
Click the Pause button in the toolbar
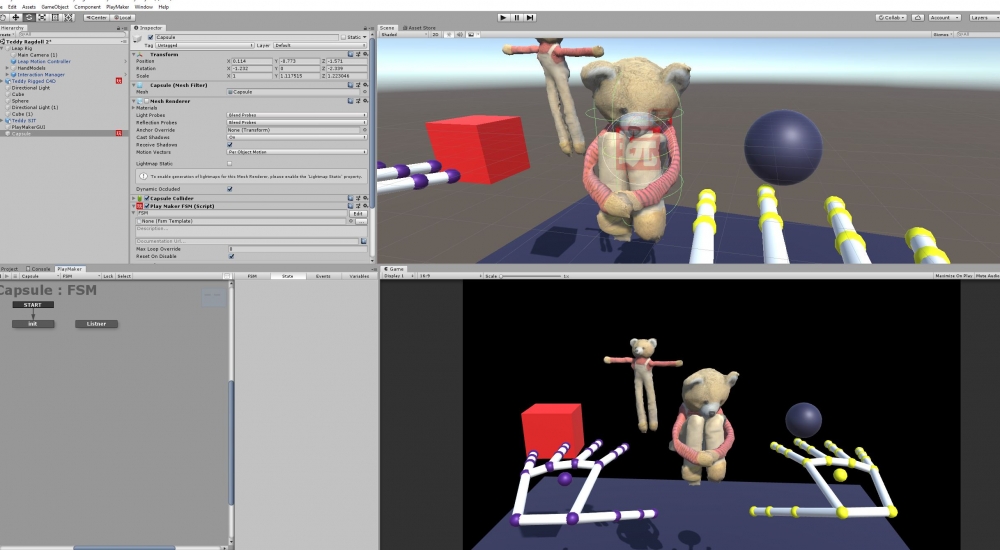pyautogui.click(x=517, y=17)
